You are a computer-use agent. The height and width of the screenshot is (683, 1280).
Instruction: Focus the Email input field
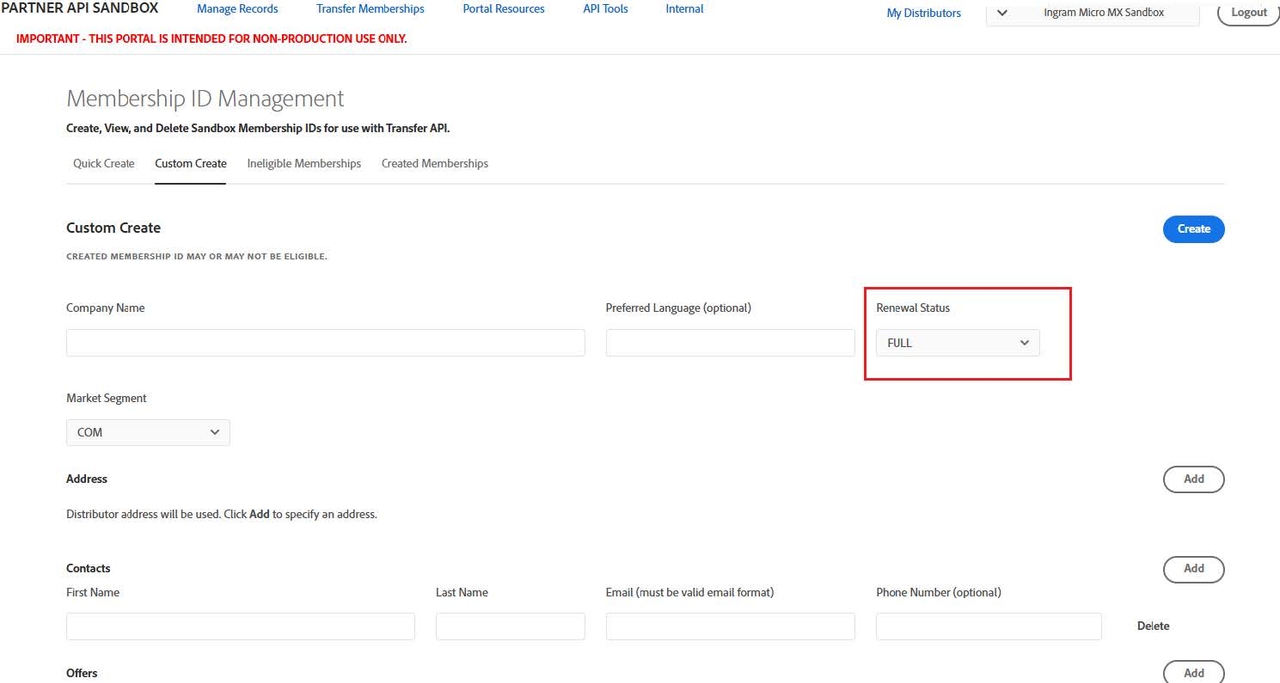[x=730, y=626]
